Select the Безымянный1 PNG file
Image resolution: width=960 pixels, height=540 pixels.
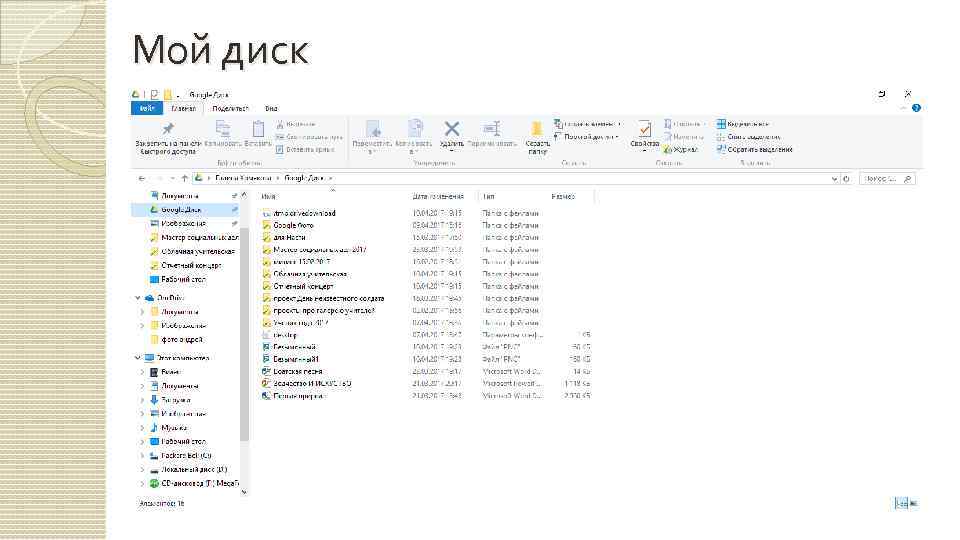pos(290,359)
